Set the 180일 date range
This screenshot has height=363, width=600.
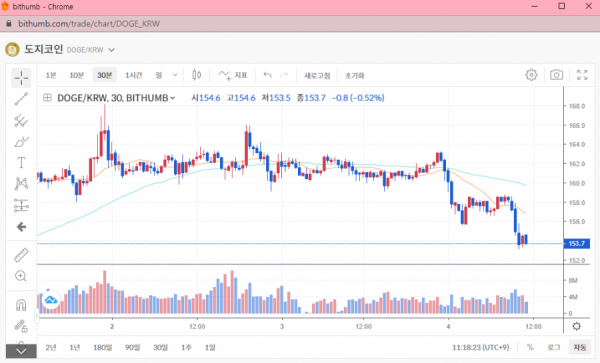(103, 347)
